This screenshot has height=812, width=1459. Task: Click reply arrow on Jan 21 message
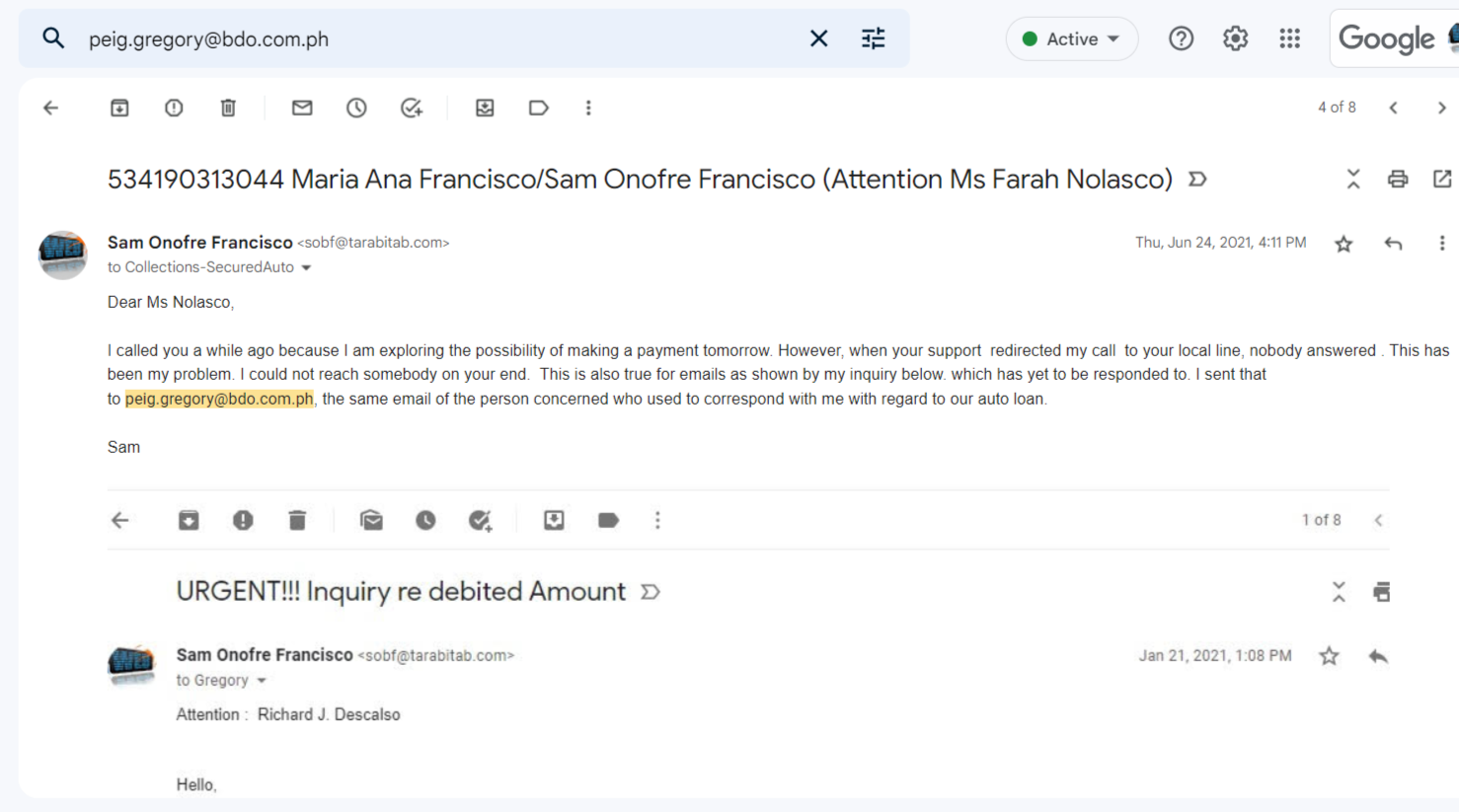[1378, 656]
